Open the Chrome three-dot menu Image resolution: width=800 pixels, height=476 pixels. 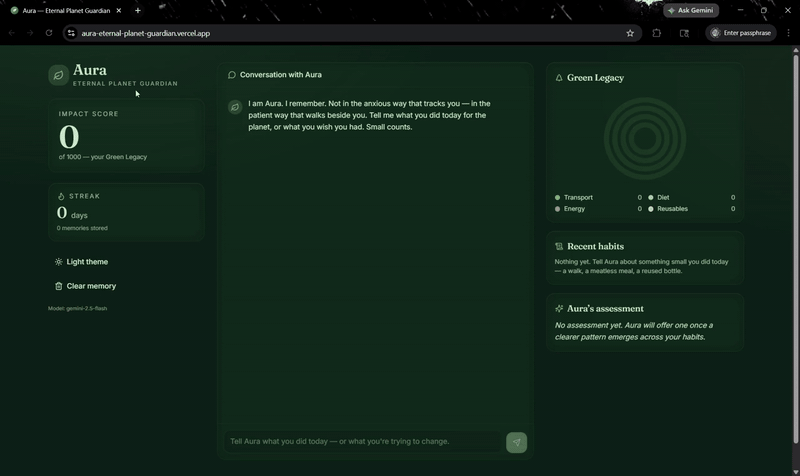(788, 33)
